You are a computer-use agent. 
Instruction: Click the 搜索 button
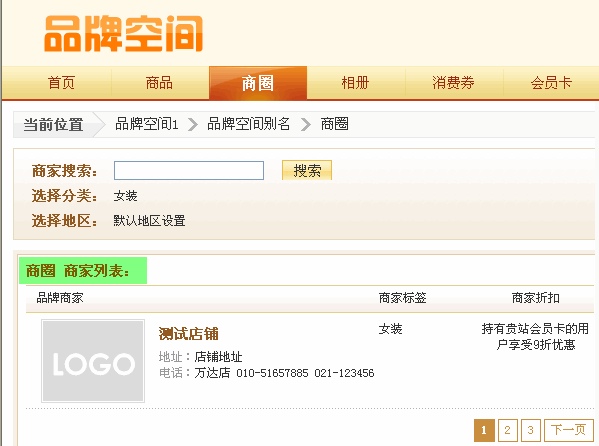tap(307, 170)
